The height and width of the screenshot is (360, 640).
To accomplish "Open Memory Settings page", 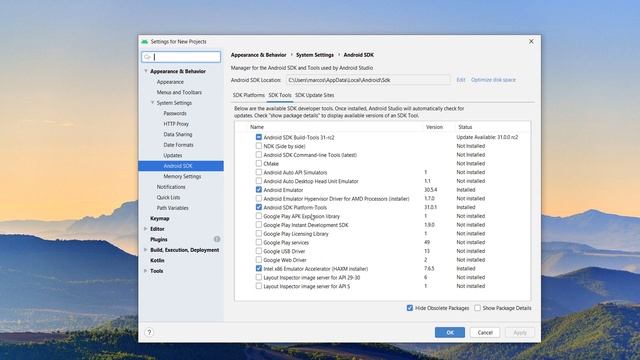I will coord(182,176).
